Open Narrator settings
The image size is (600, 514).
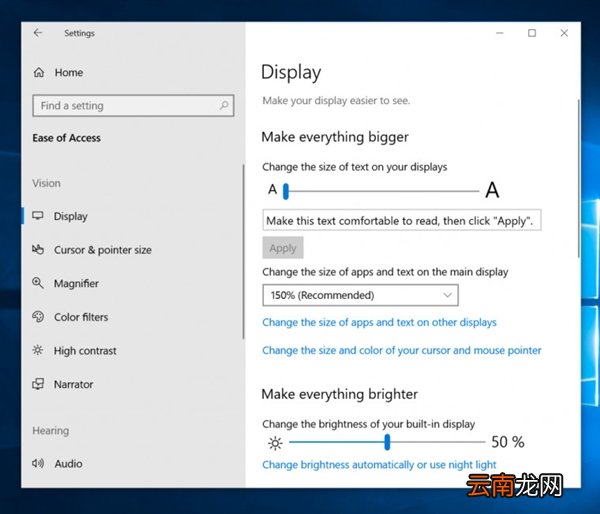pyautogui.click(x=132, y=384)
